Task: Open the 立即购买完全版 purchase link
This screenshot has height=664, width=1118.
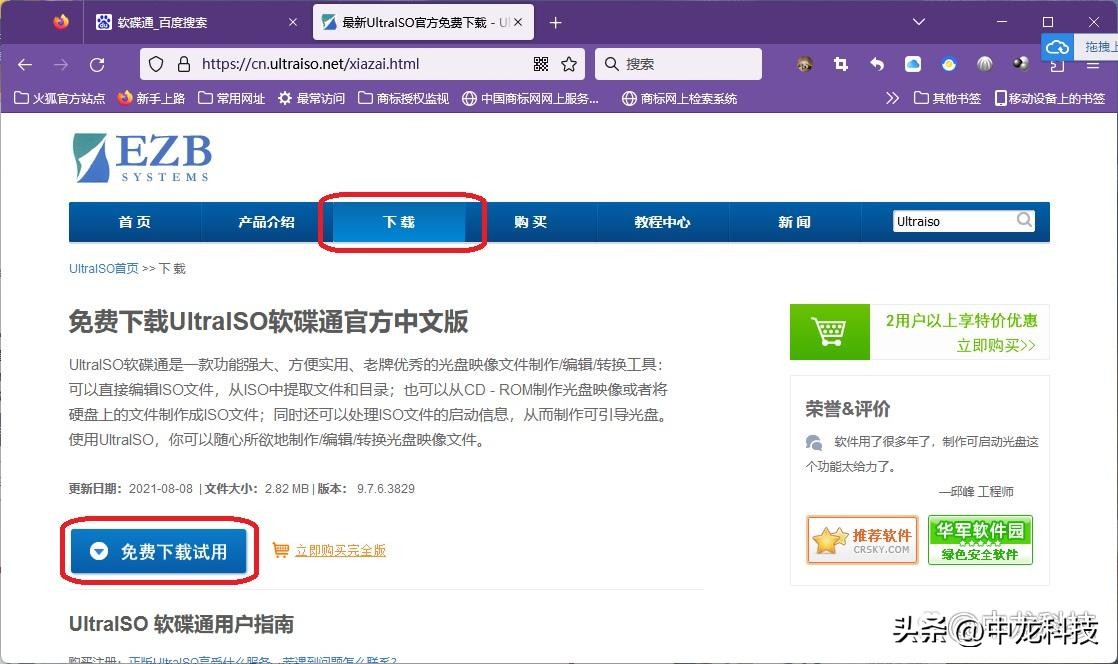Action: click(x=339, y=549)
